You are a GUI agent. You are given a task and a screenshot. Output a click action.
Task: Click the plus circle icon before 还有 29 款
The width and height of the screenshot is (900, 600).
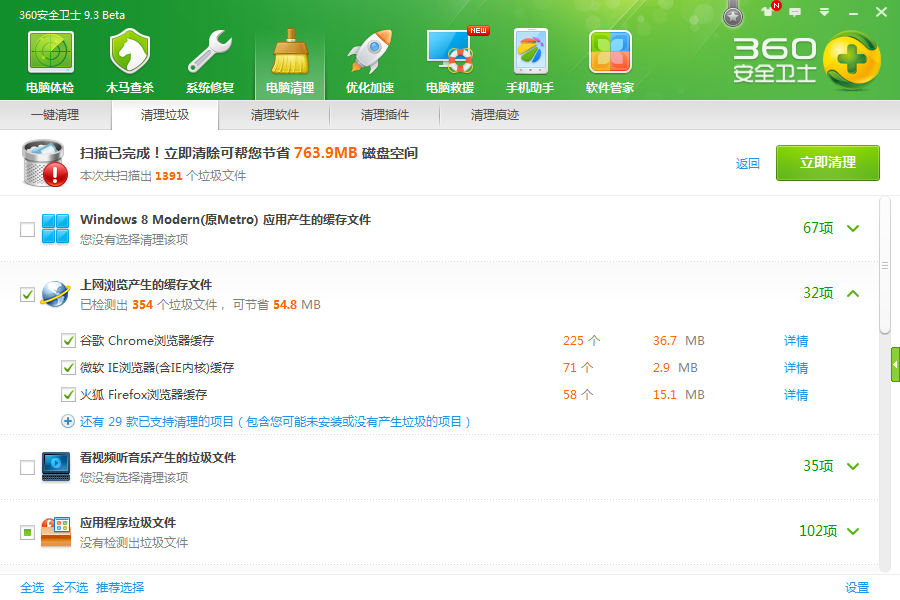(x=68, y=421)
